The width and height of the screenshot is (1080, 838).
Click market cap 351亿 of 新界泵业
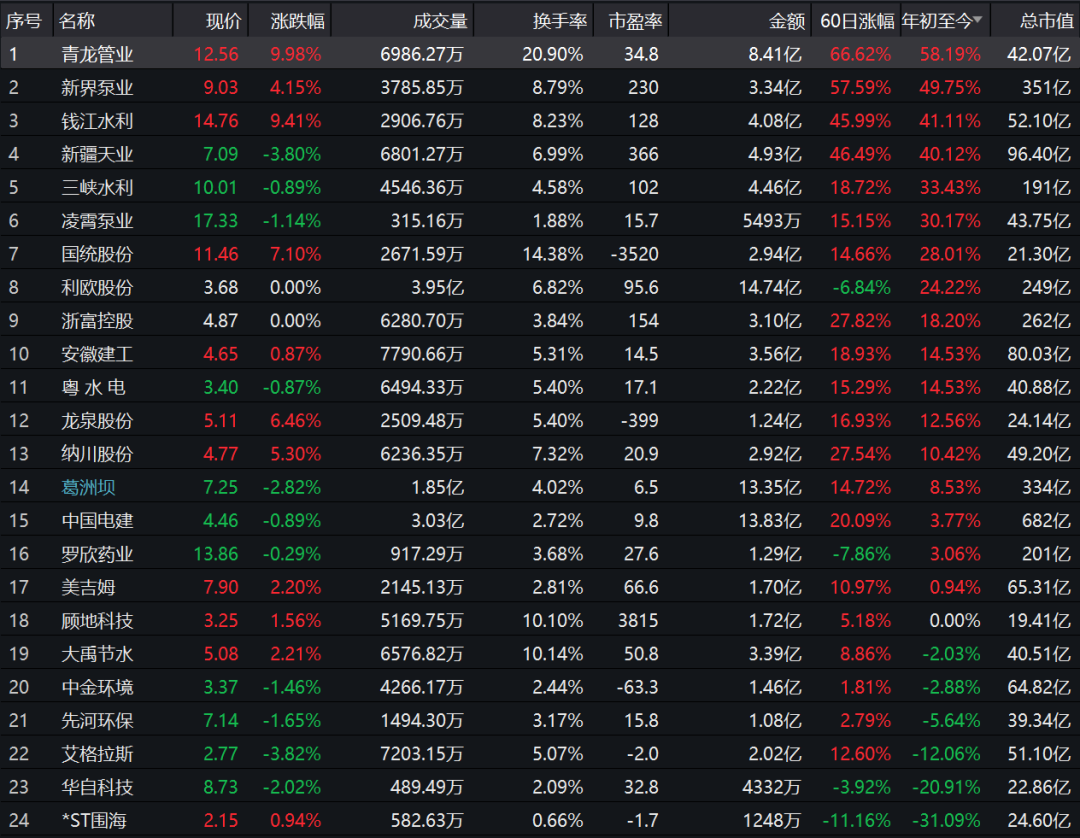1046,87
